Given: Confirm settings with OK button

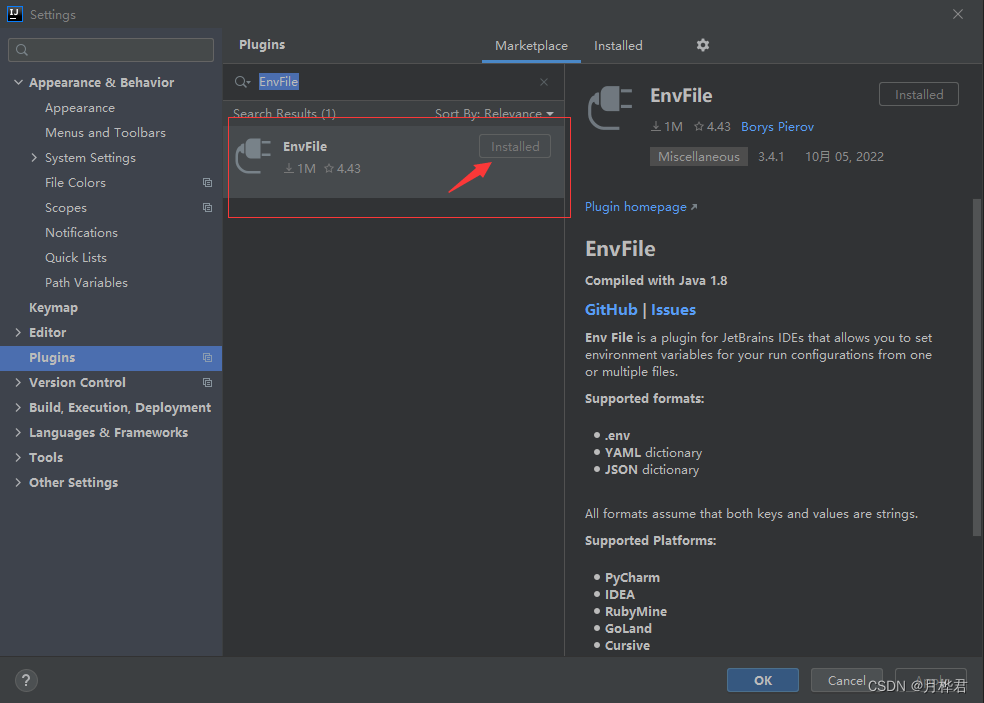Looking at the screenshot, I should tap(762, 680).
